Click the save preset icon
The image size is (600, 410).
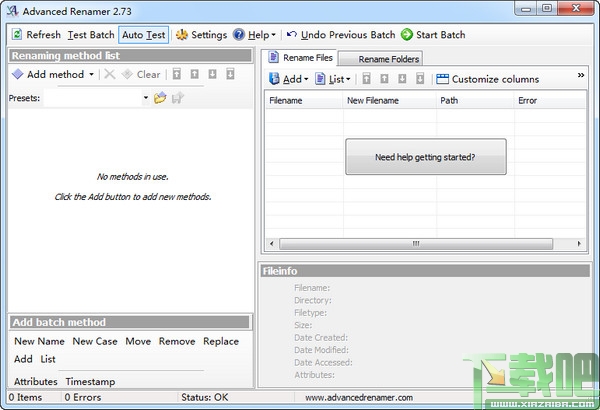(178, 98)
